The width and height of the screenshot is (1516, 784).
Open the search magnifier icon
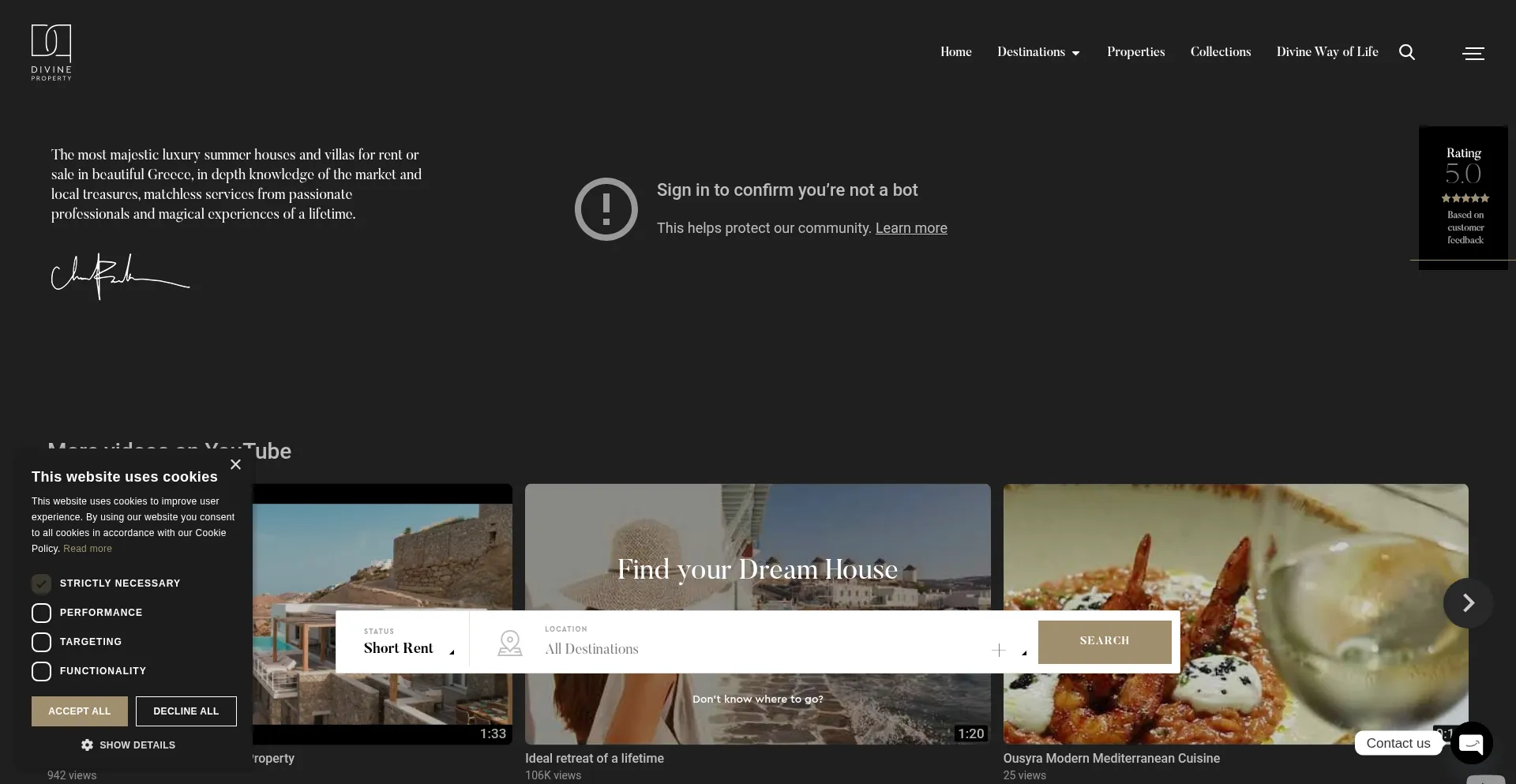coord(1406,52)
